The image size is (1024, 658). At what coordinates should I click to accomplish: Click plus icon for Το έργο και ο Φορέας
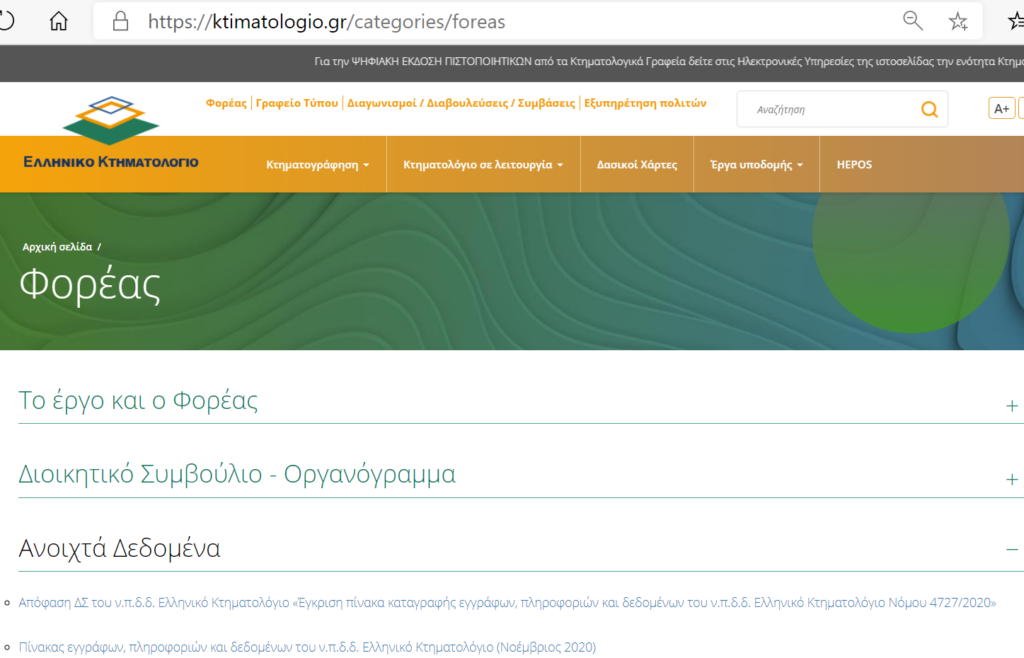tap(1012, 405)
